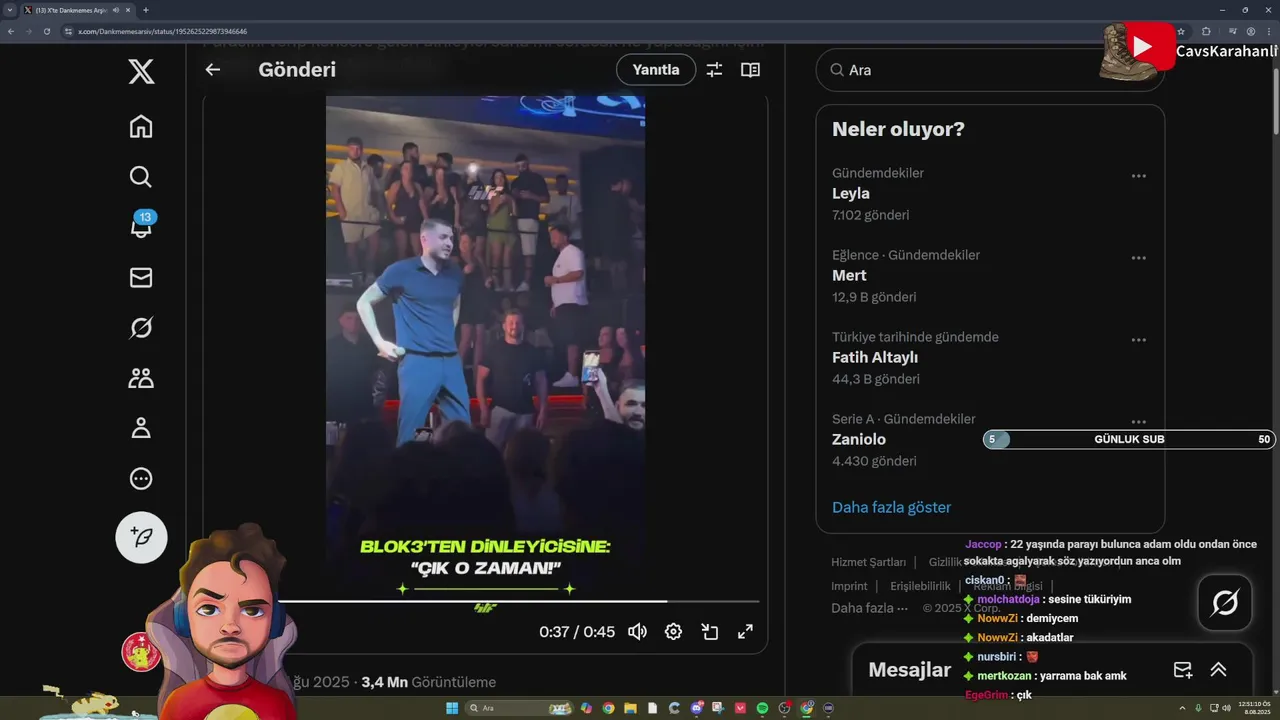Open Notifications bell with 13 badge
The height and width of the screenshot is (720, 1280).
coord(141,225)
